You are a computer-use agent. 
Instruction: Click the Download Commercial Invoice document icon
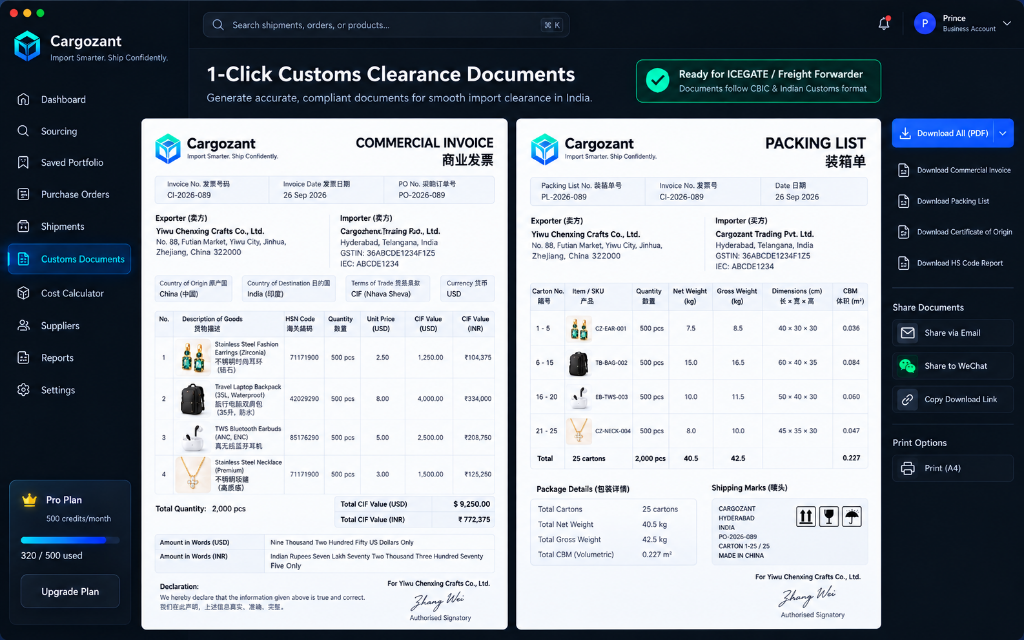click(904, 170)
